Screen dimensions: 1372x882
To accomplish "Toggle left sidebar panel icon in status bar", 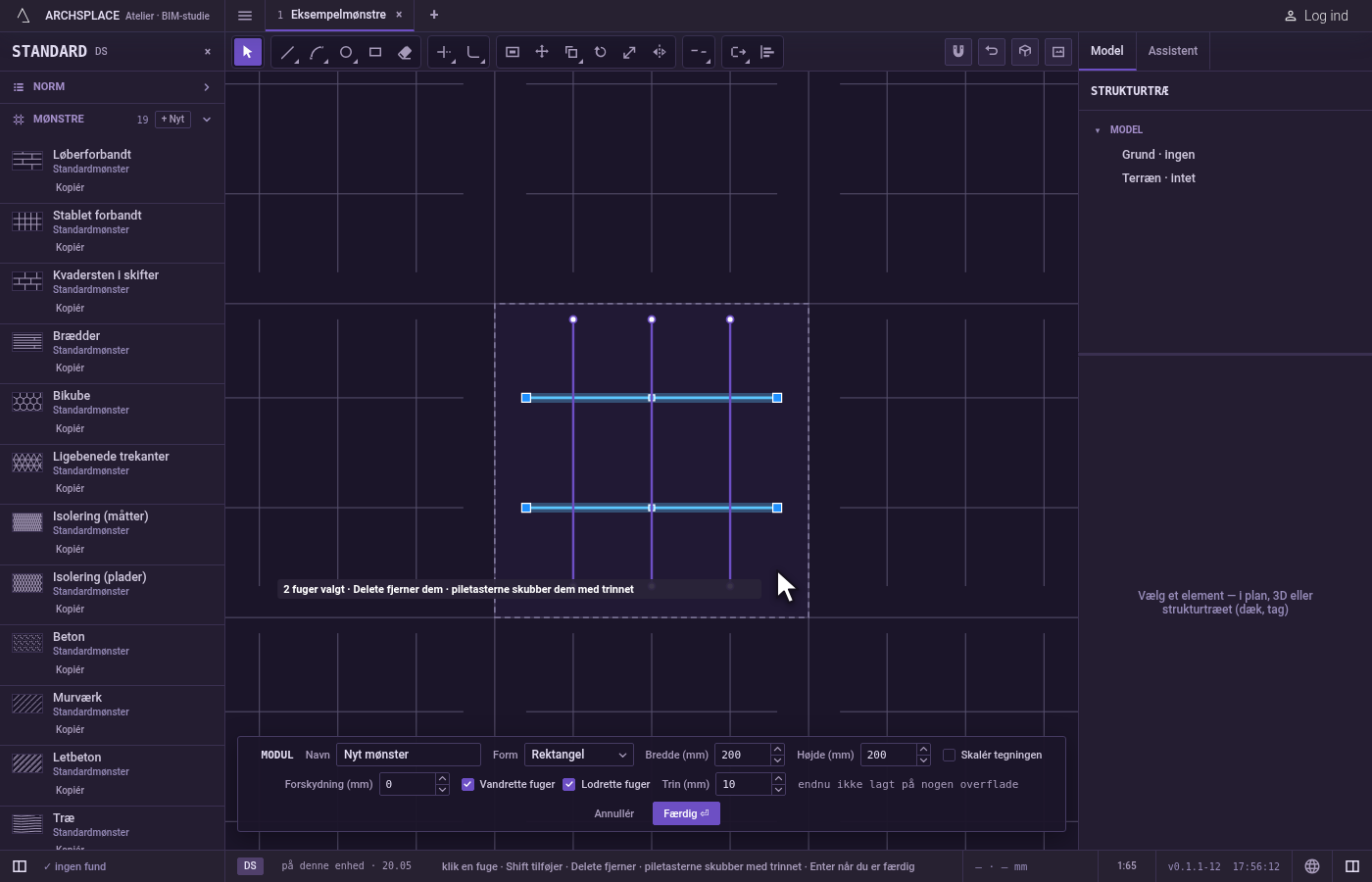I will [19, 866].
